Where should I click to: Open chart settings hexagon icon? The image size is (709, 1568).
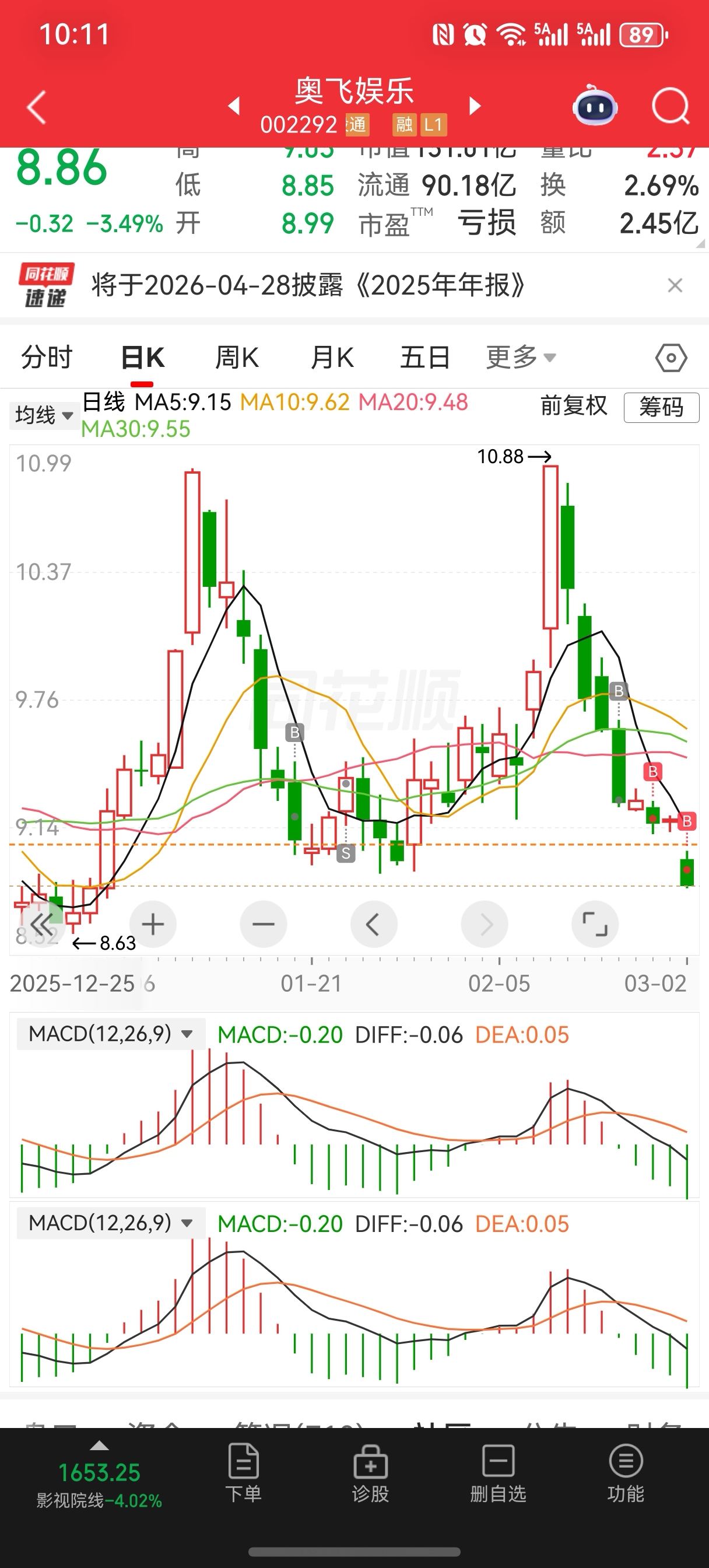(x=671, y=358)
